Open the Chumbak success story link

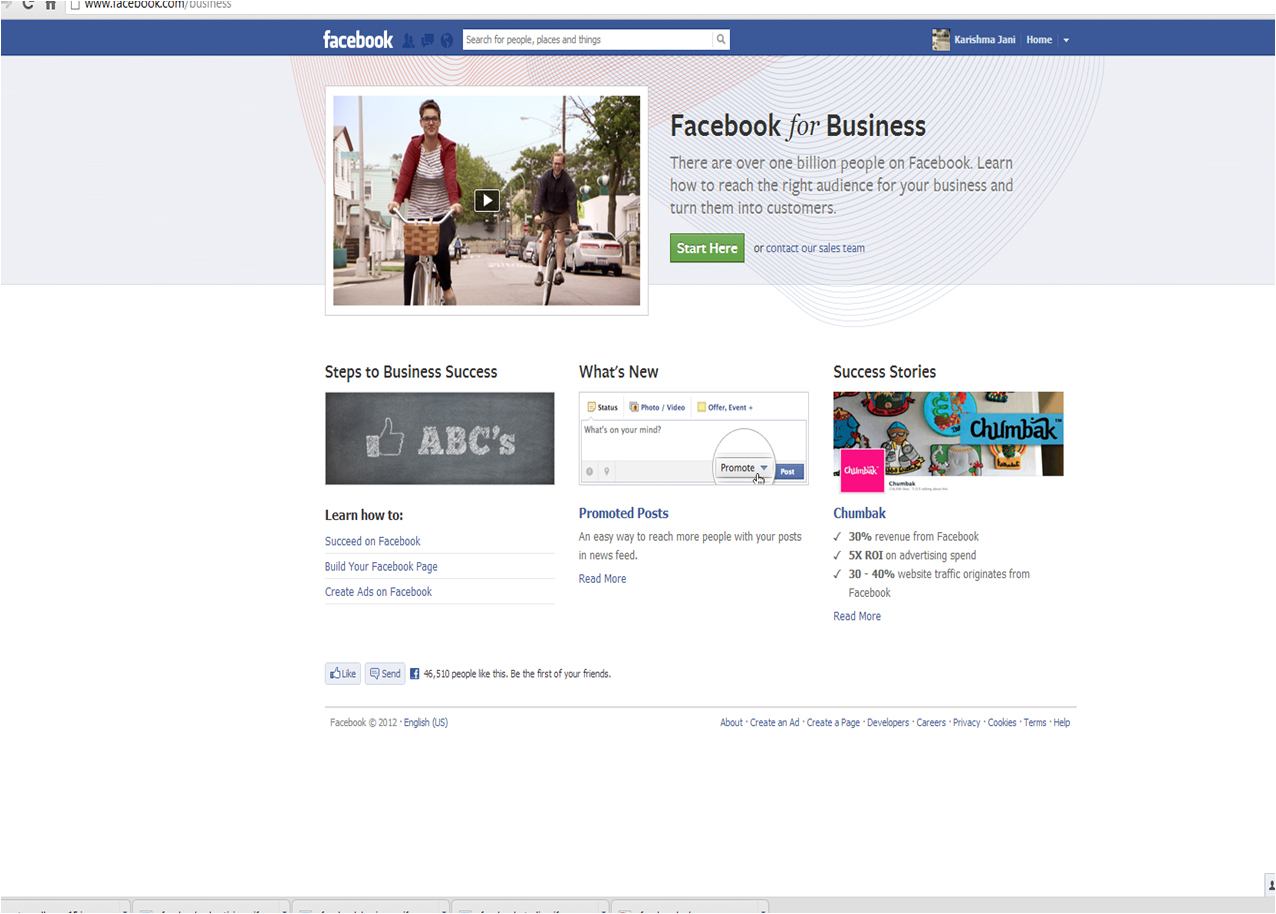click(860, 513)
